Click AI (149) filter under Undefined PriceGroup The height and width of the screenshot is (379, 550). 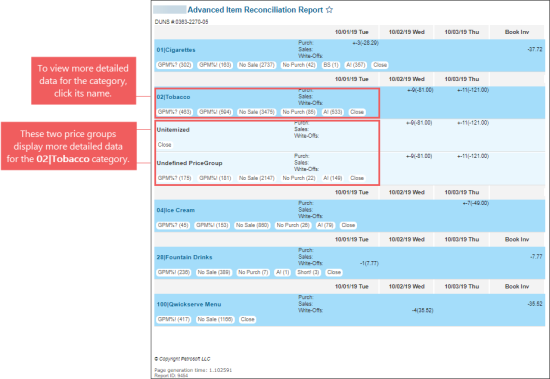click(333, 178)
